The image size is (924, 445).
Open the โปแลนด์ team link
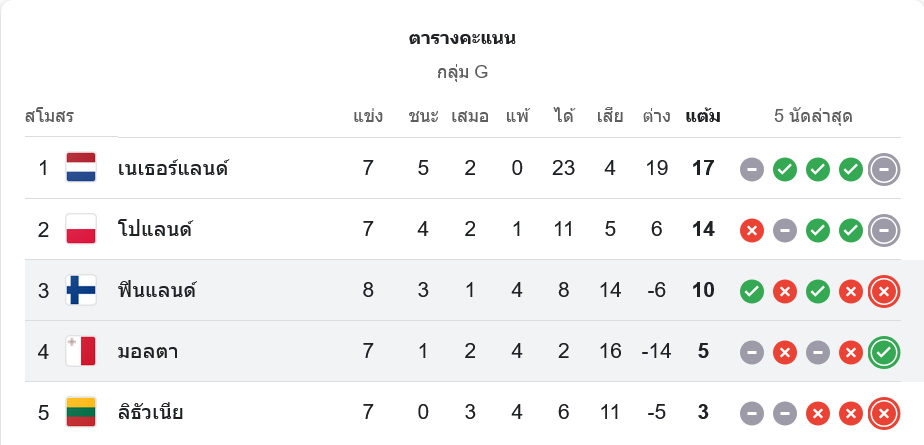[x=154, y=229]
